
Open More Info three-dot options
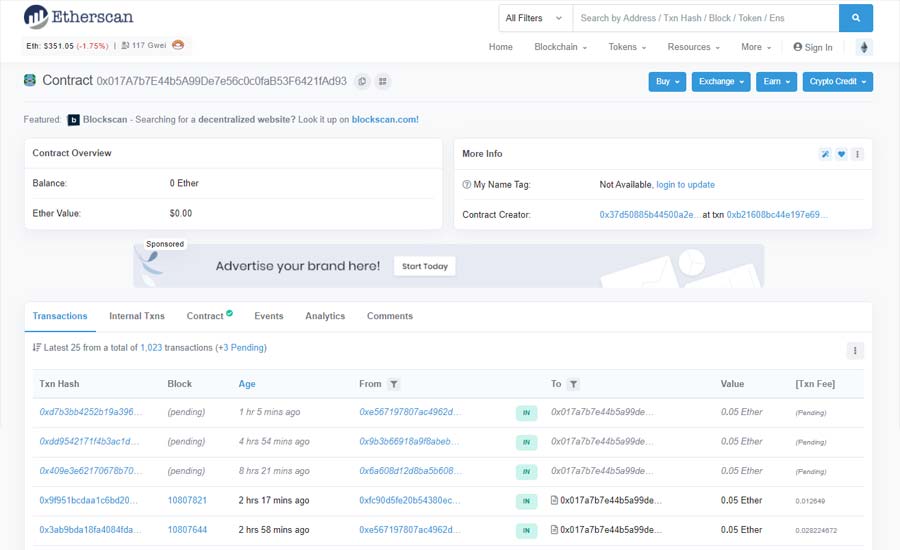(857, 154)
